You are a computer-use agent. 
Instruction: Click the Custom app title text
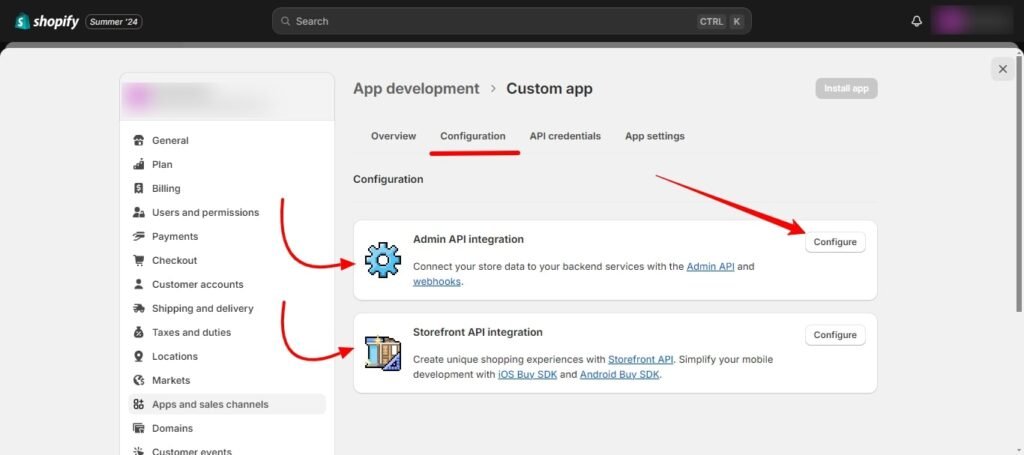pyautogui.click(x=549, y=89)
